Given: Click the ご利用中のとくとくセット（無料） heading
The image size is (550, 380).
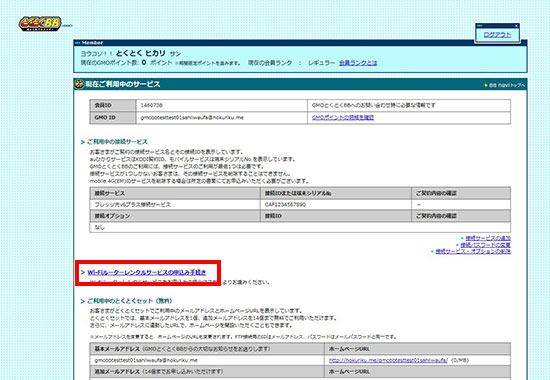Looking at the screenshot, I should tap(129, 301).
